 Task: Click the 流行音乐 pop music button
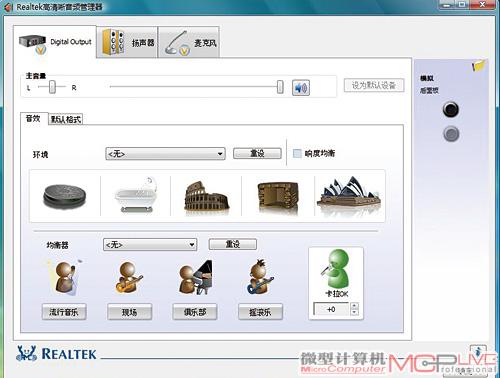(x=64, y=312)
